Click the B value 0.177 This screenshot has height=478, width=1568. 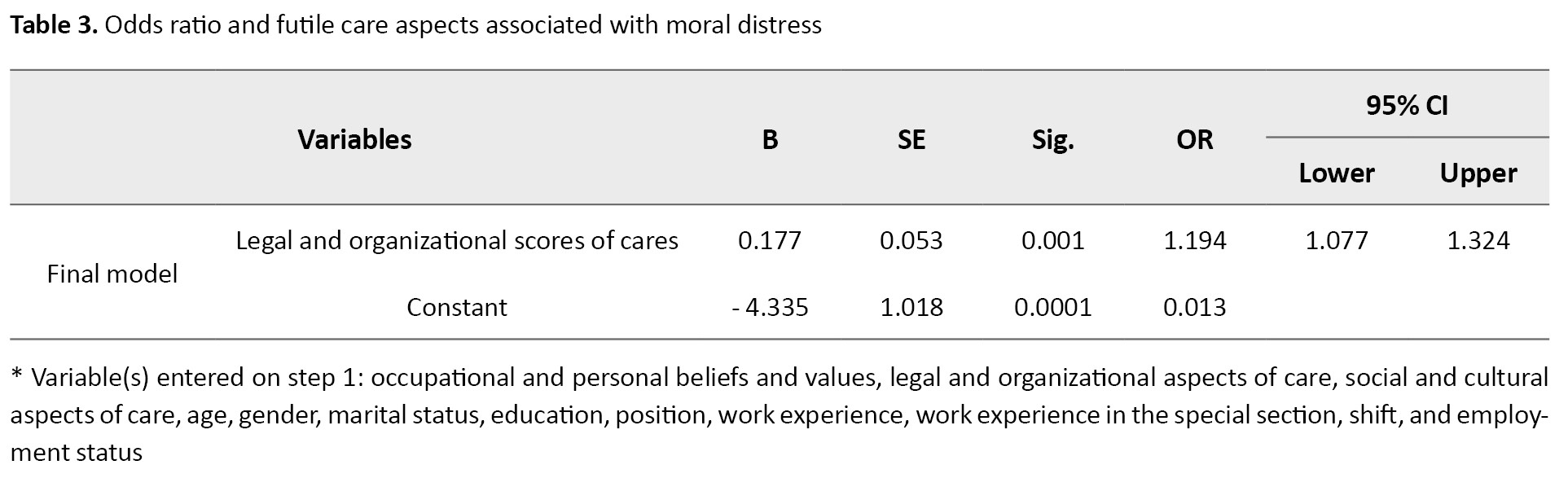pyautogui.click(x=770, y=240)
